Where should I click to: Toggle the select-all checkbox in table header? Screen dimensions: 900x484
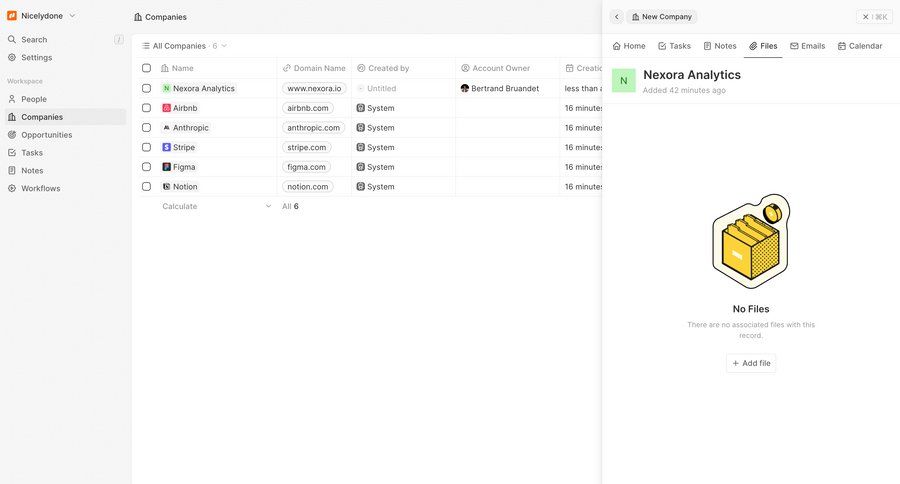146,68
